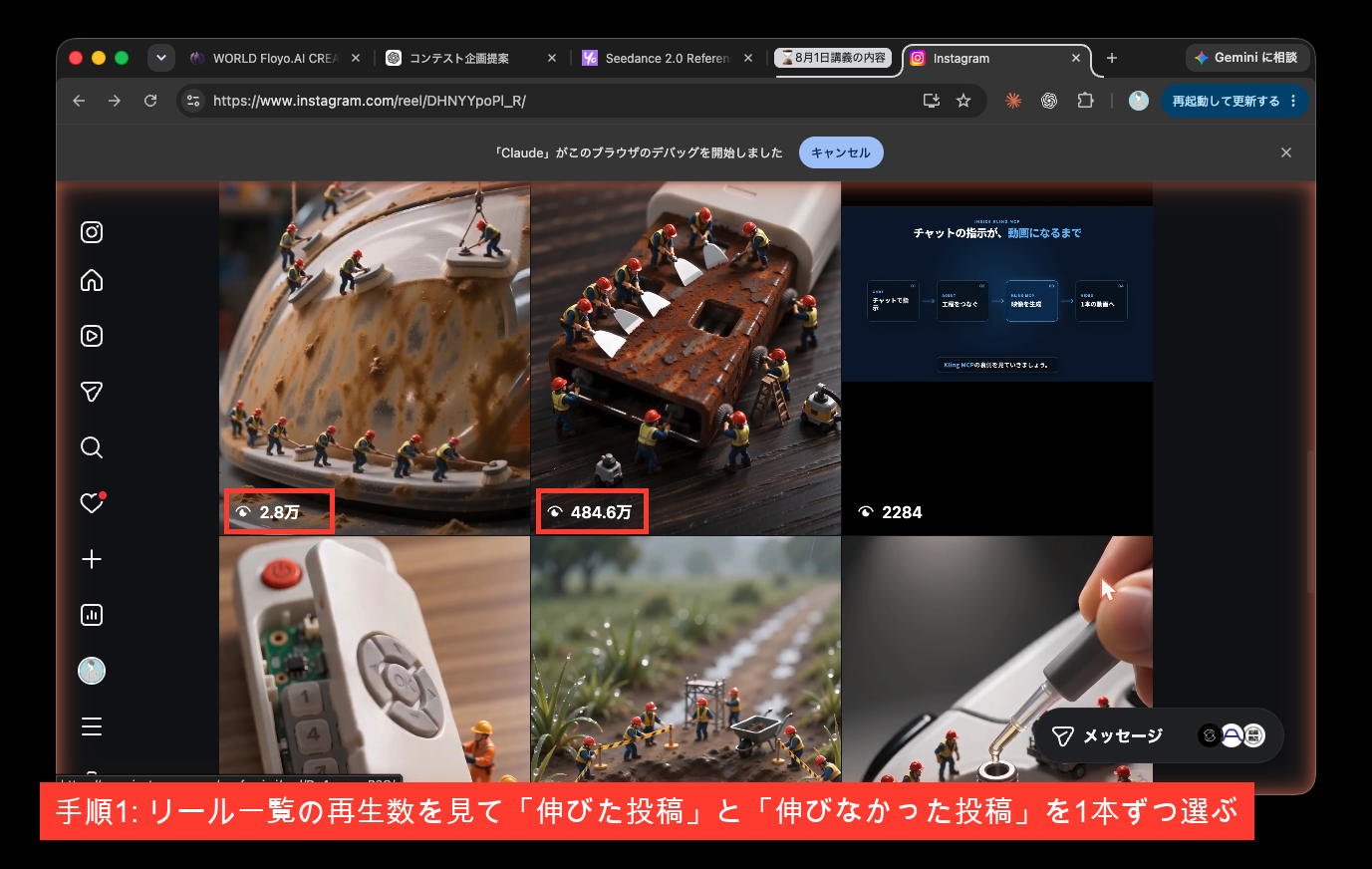Open remote control circuit board reel
Screen dimensions: 1372x869
coord(375,660)
